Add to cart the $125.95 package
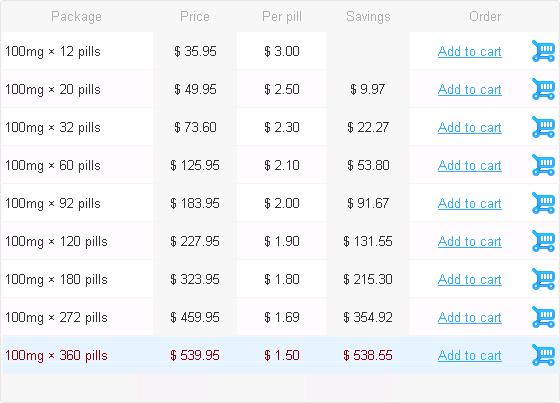Viewport: 560px width, 403px height. pyautogui.click(x=470, y=165)
